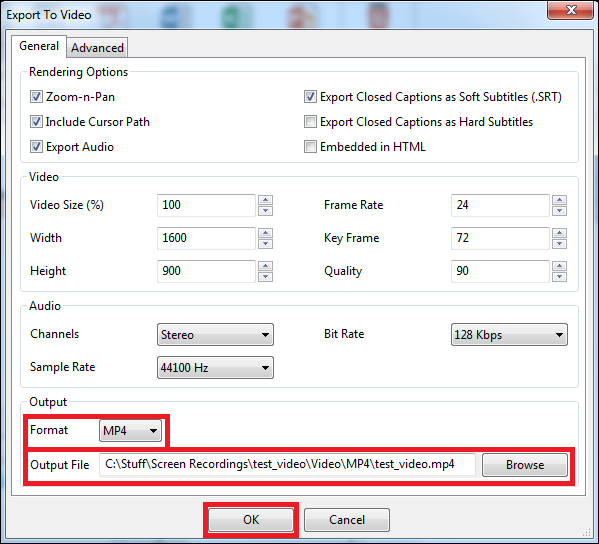The height and width of the screenshot is (544, 599).
Task: Open the Format MP4 dropdown
Action: tap(130, 431)
